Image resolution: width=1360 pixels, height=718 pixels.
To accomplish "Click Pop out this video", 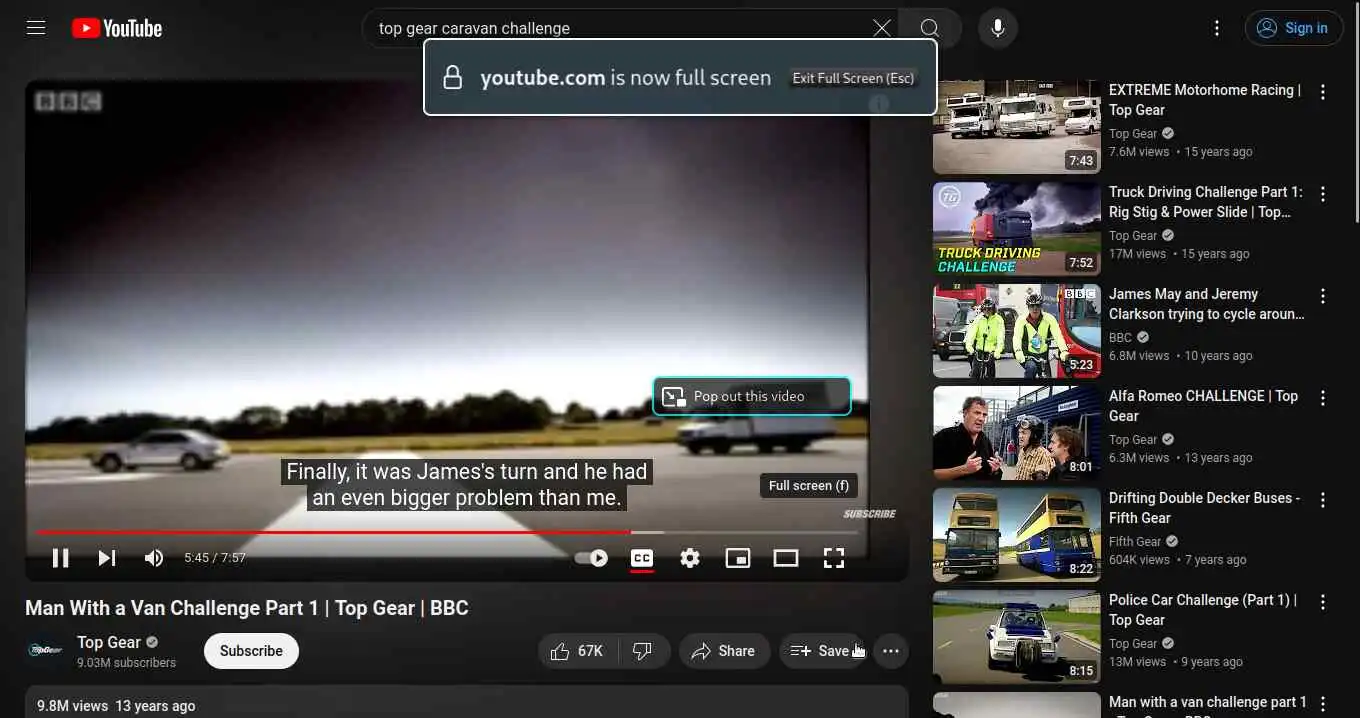I will [751, 396].
